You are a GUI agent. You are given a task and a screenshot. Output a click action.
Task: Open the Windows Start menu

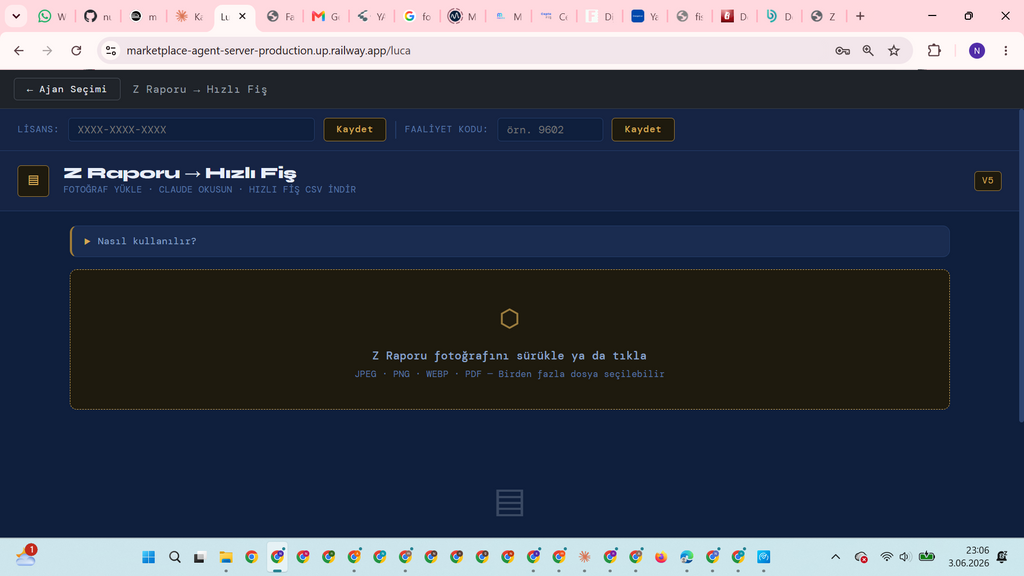[x=149, y=557]
